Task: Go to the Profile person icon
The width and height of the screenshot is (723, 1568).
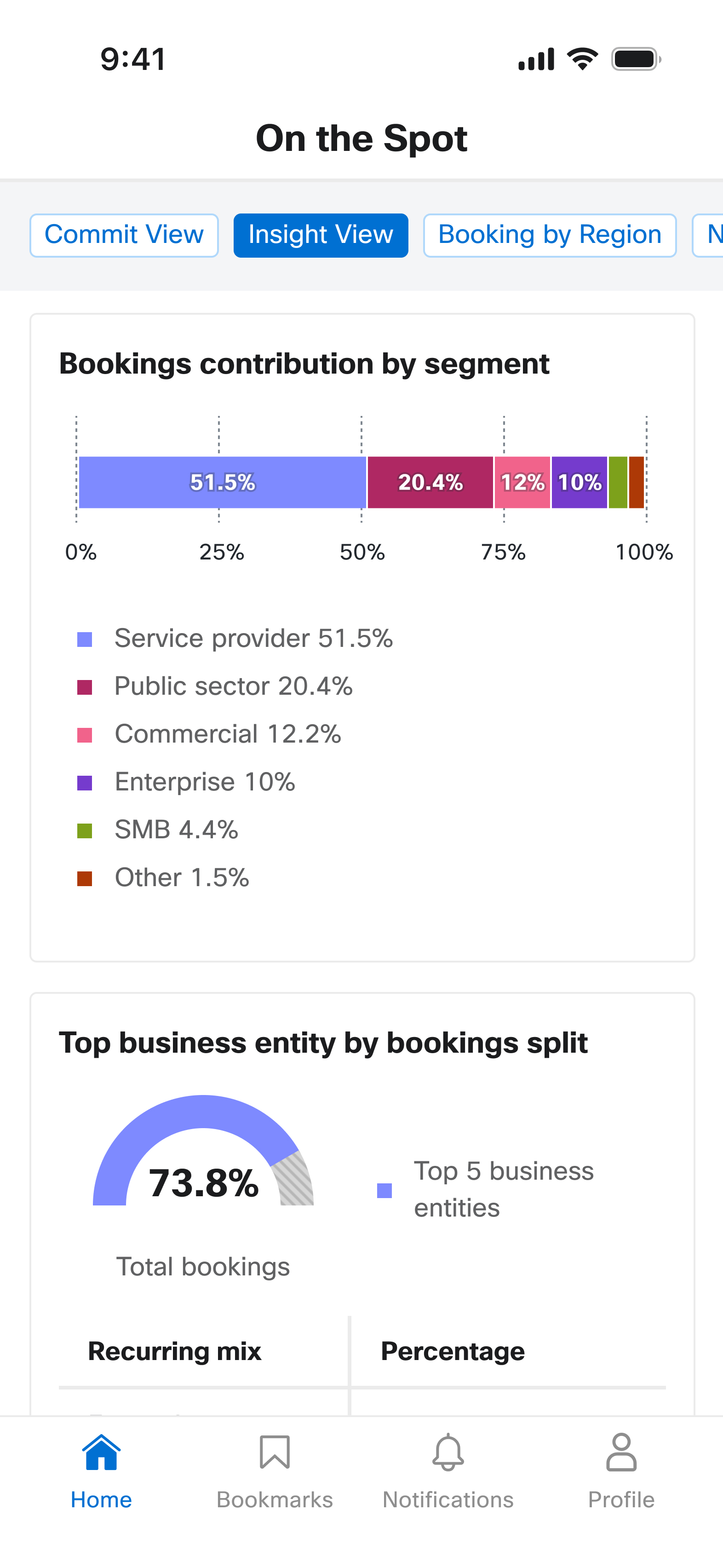Action: tap(621, 1453)
